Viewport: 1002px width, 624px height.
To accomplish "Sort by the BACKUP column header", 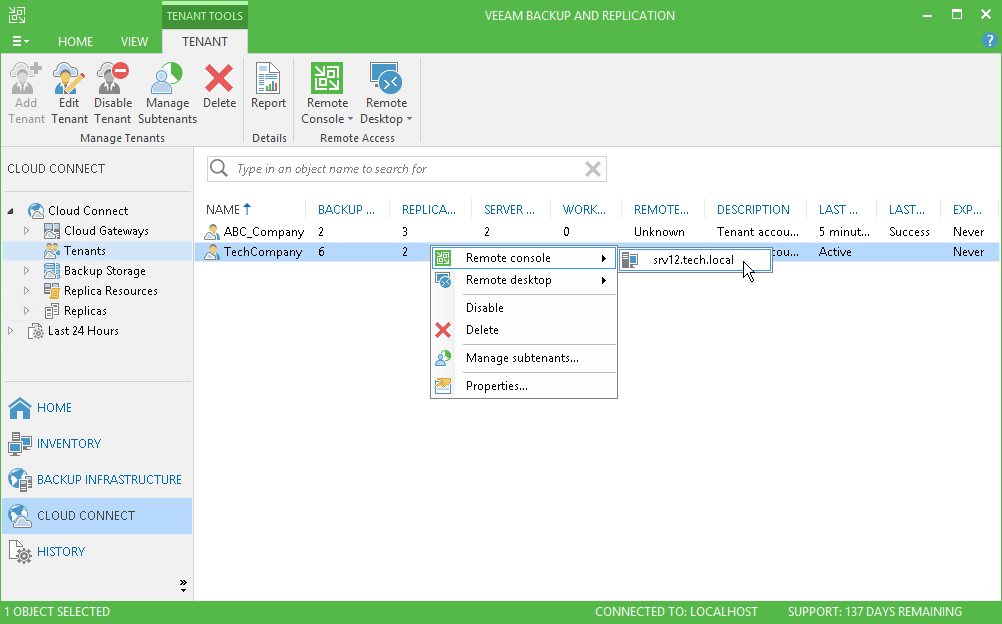I will click(x=346, y=210).
